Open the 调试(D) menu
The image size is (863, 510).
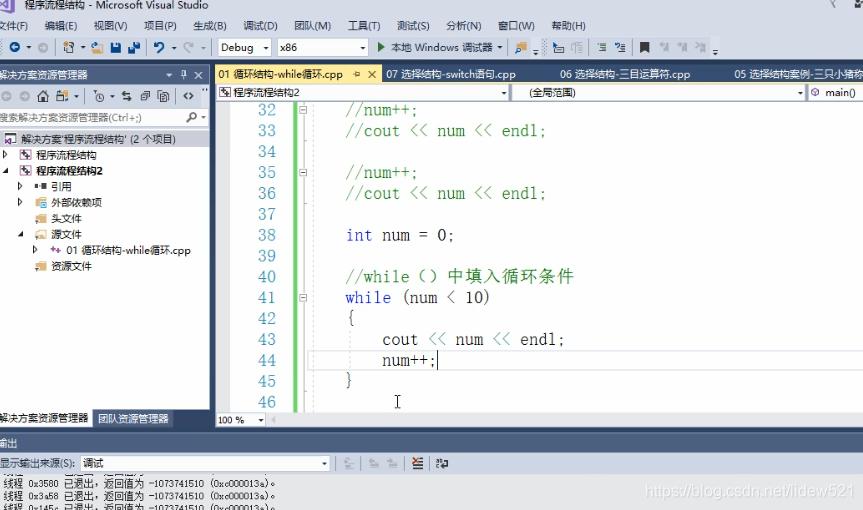(260, 26)
